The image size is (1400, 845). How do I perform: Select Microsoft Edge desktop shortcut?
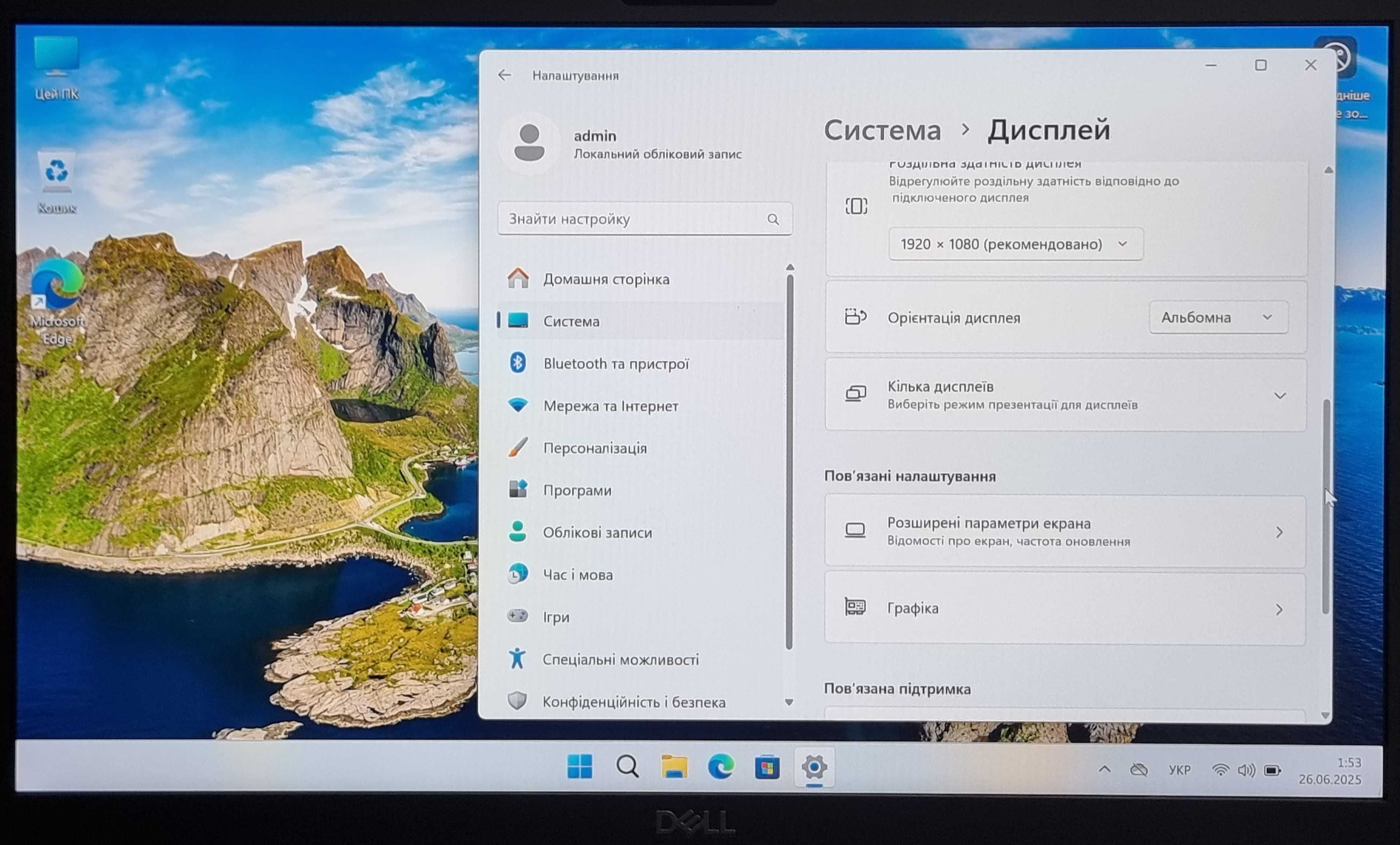[57, 302]
